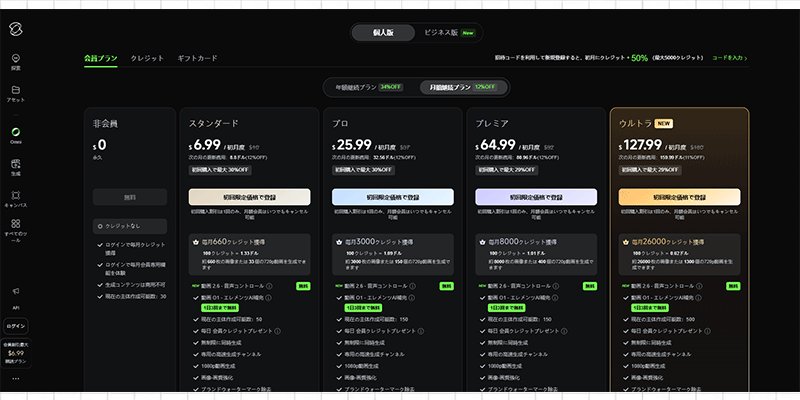Click 現在の主体作成可能数: 500 in ウルトラ plan
800x400 pixels.
pyautogui.click(x=662, y=319)
